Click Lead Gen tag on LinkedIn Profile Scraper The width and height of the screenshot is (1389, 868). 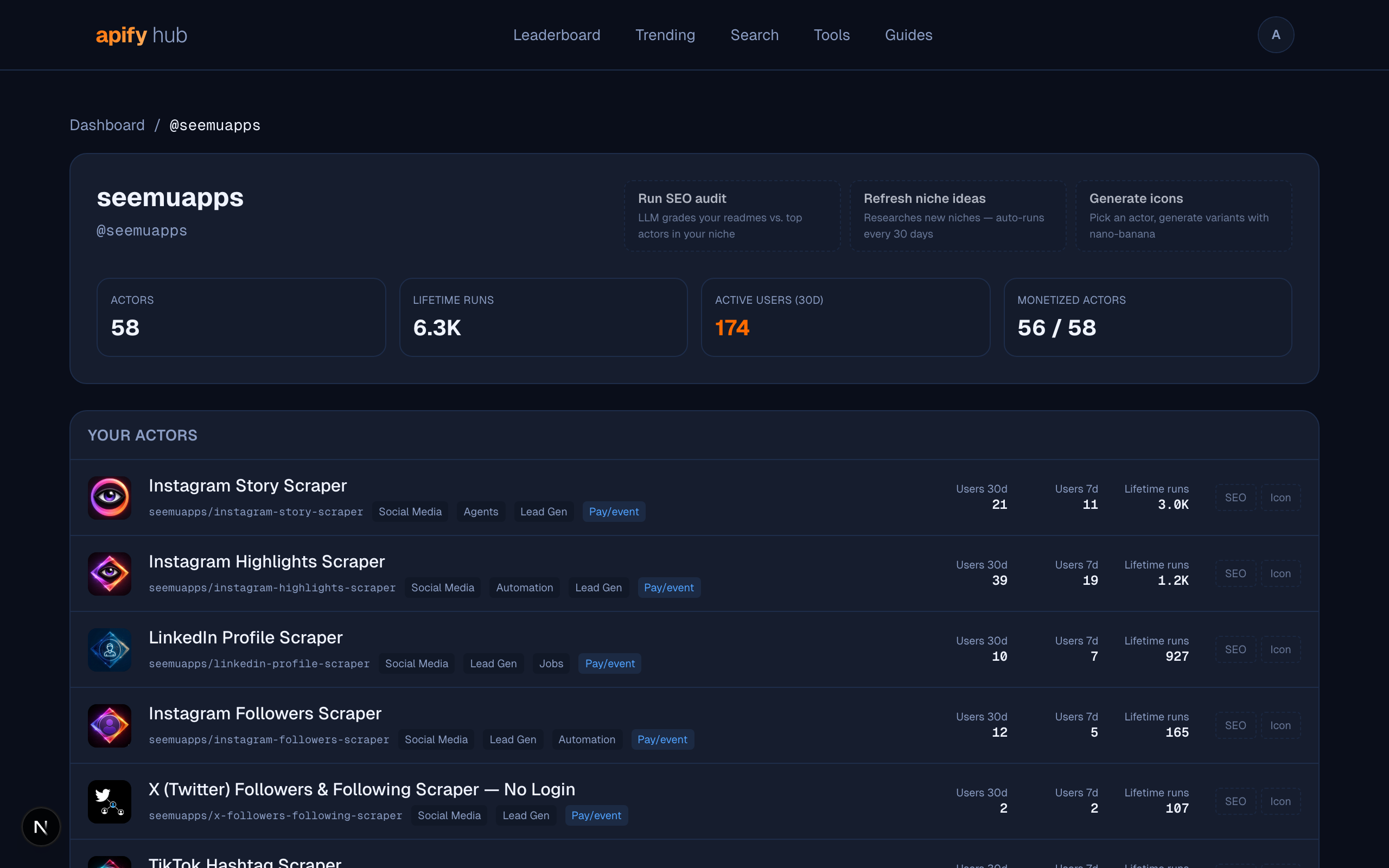pyautogui.click(x=493, y=663)
